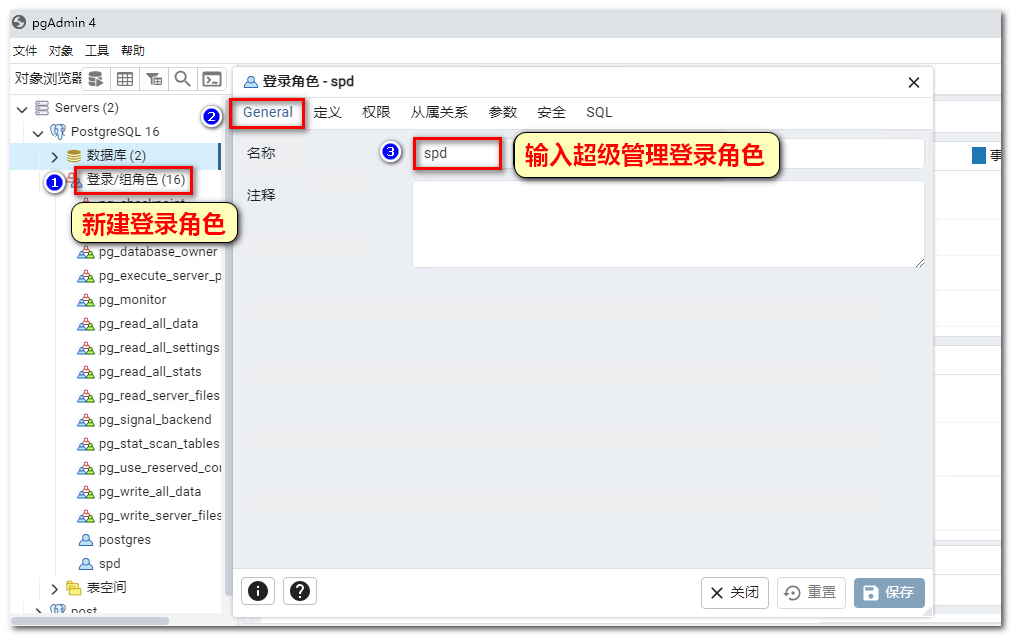Click the help question mark button
The width and height of the screenshot is (1012, 637).
point(300,591)
